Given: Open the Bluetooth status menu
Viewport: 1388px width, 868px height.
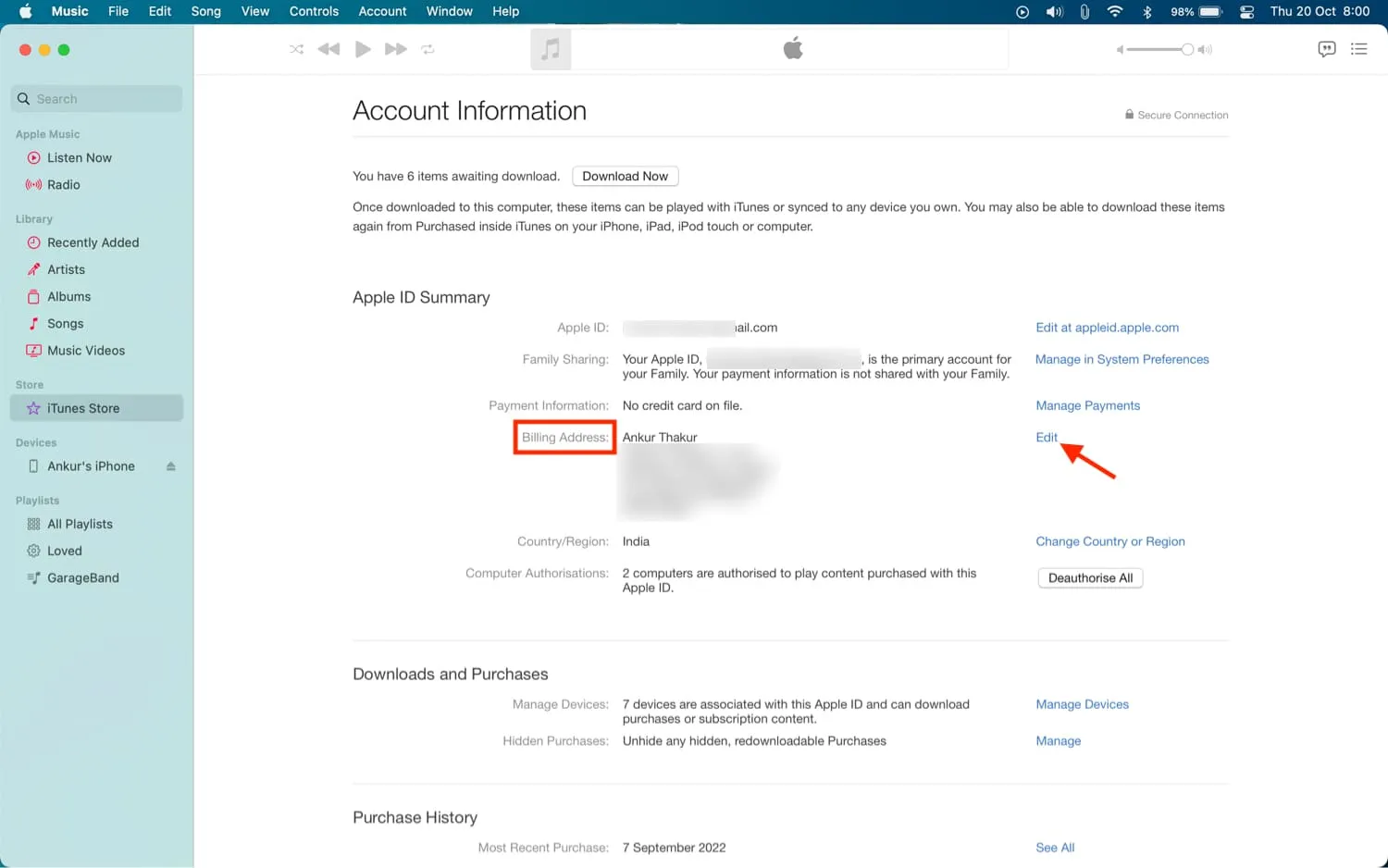Looking at the screenshot, I should 1147,11.
